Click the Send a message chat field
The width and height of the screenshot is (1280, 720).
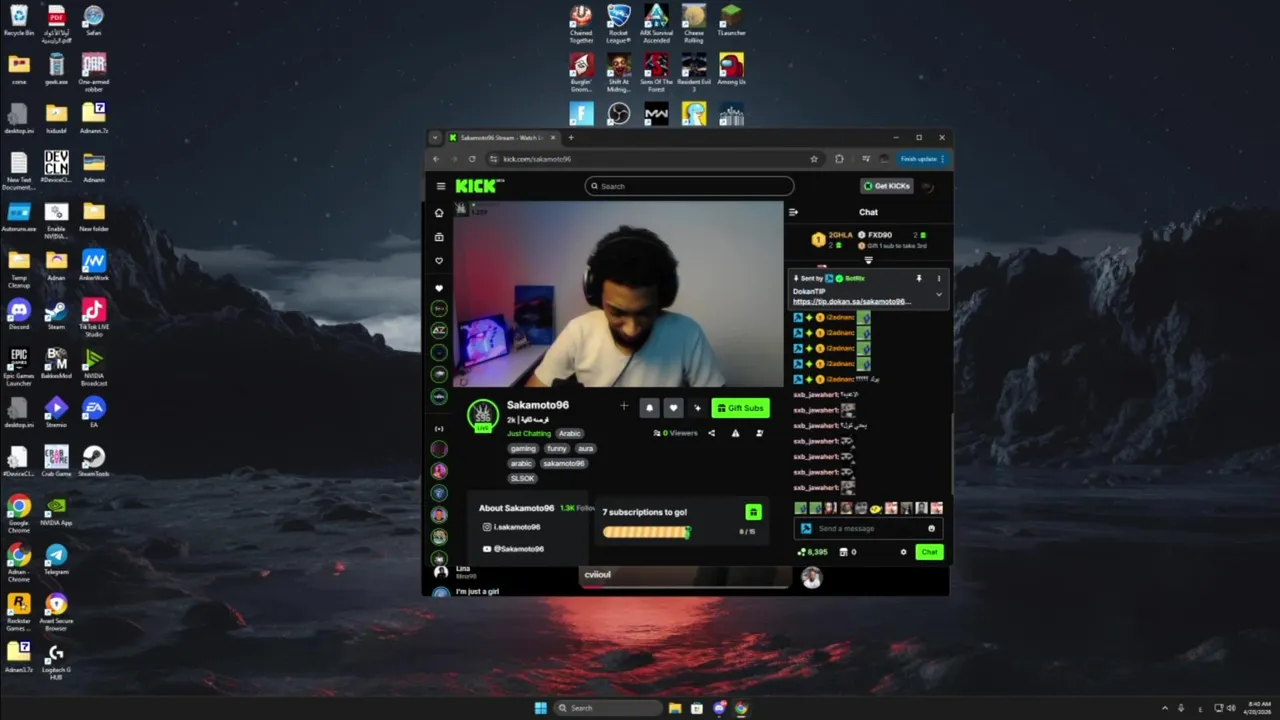pos(868,528)
